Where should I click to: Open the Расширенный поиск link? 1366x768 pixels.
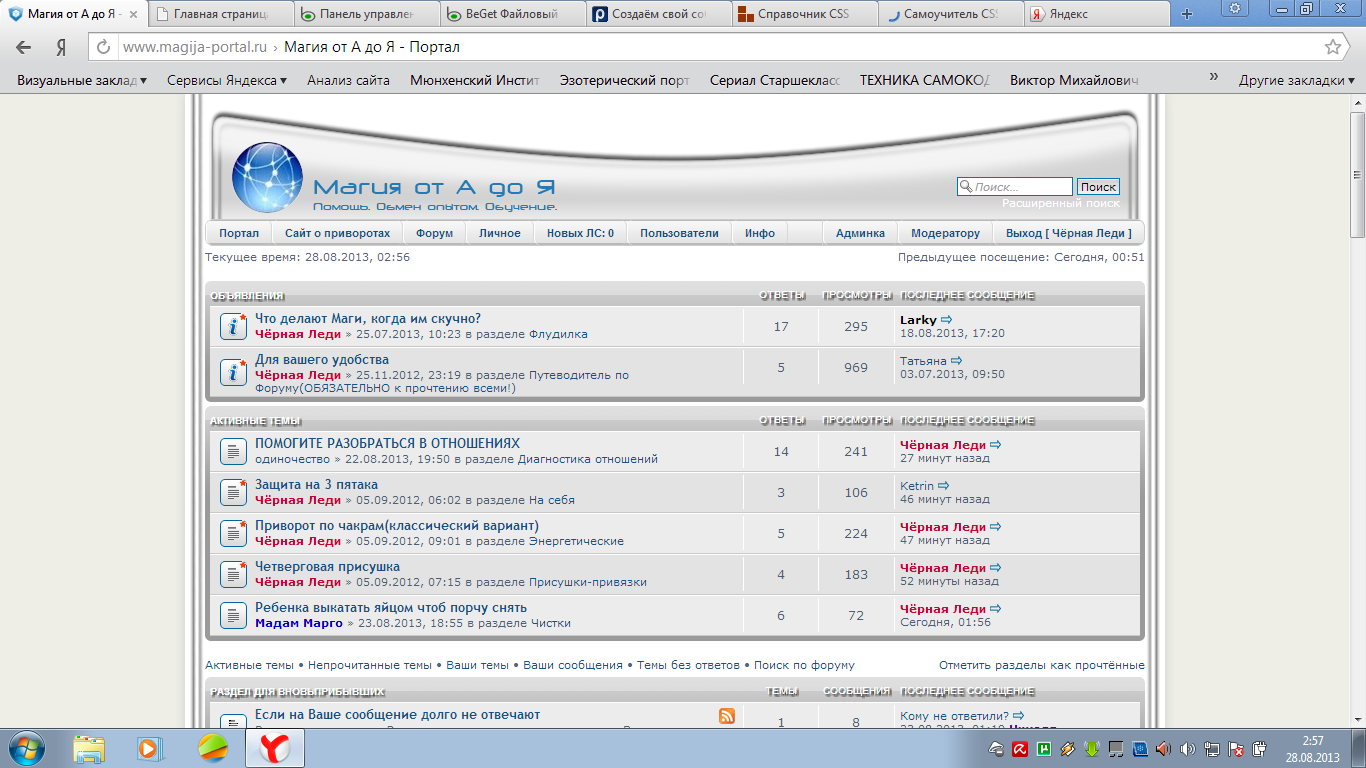pos(1061,203)
